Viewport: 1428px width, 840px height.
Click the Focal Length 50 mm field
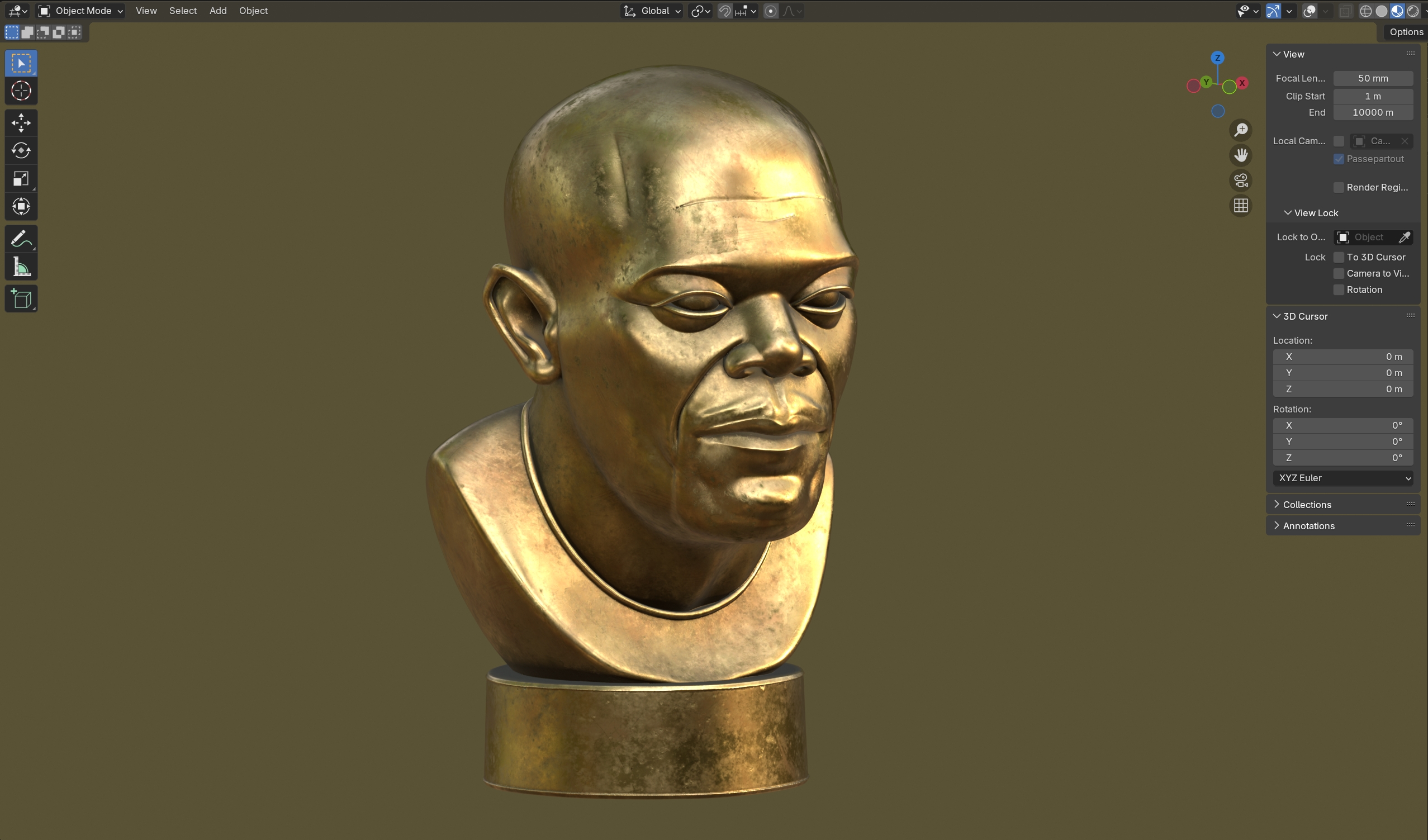[x=1373, y=78]
